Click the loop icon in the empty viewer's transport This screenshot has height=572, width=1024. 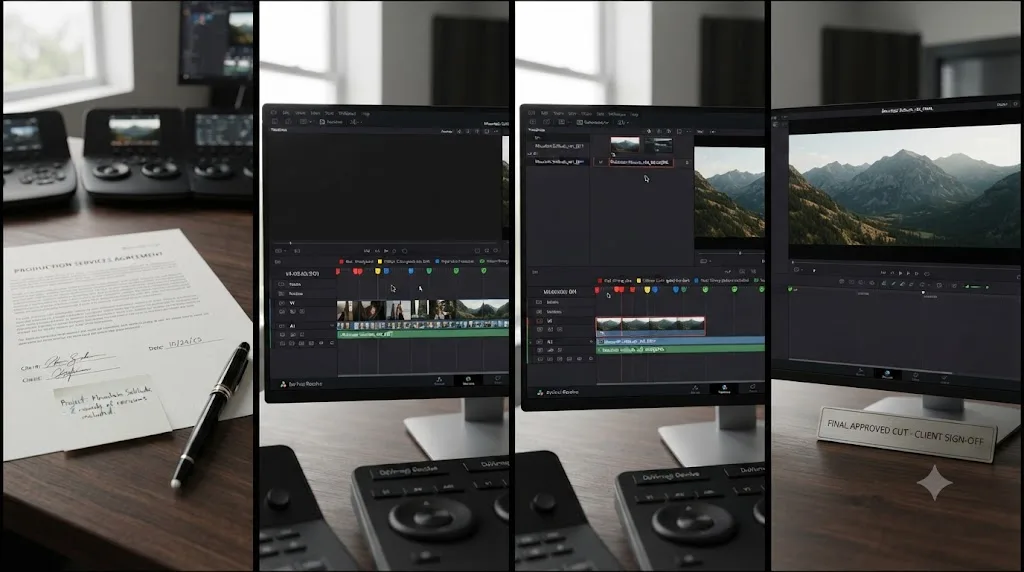click(x=404, y=251)
